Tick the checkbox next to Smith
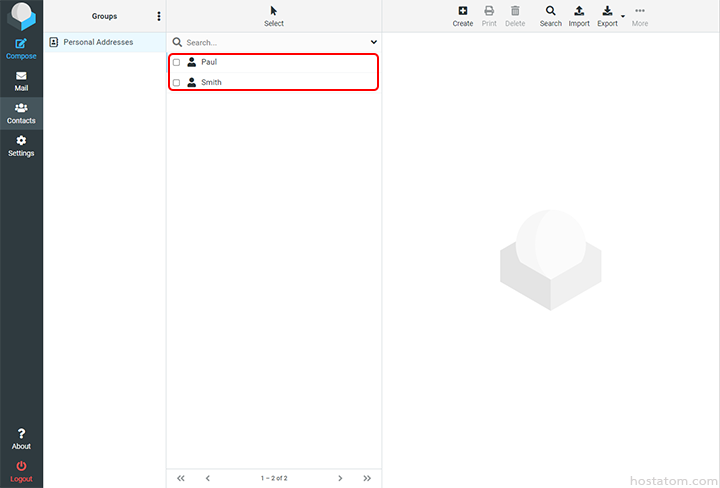Viewport: 720px width, 488px height. coord(177,83)
